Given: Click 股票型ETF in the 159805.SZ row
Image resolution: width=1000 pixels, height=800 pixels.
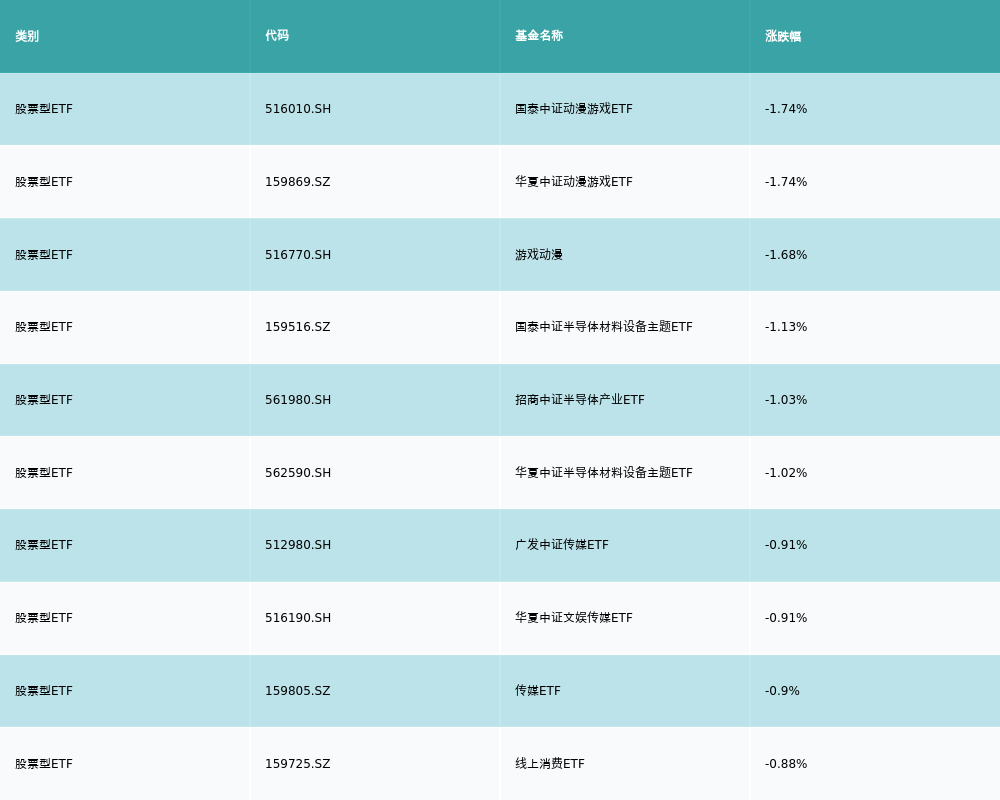Looking at the screenshot, I should (44, 691).
